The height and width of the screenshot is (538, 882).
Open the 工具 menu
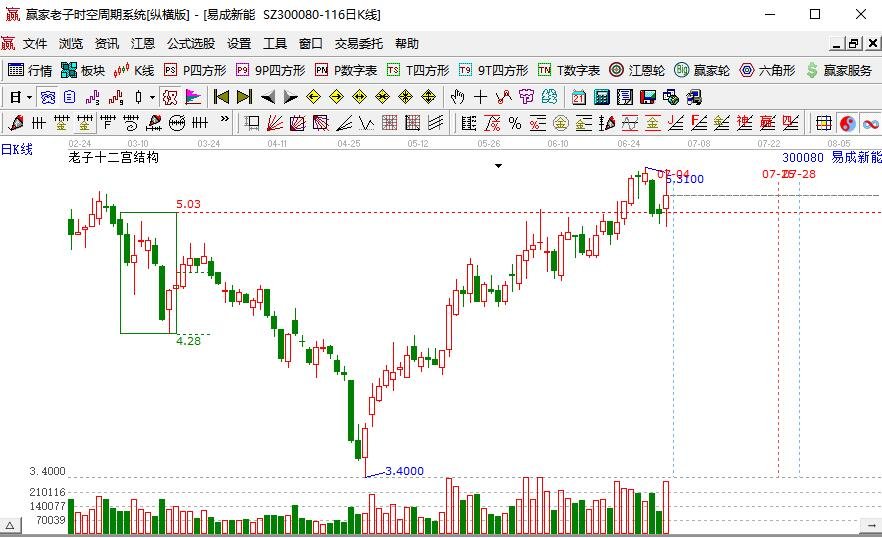point(275,43)
